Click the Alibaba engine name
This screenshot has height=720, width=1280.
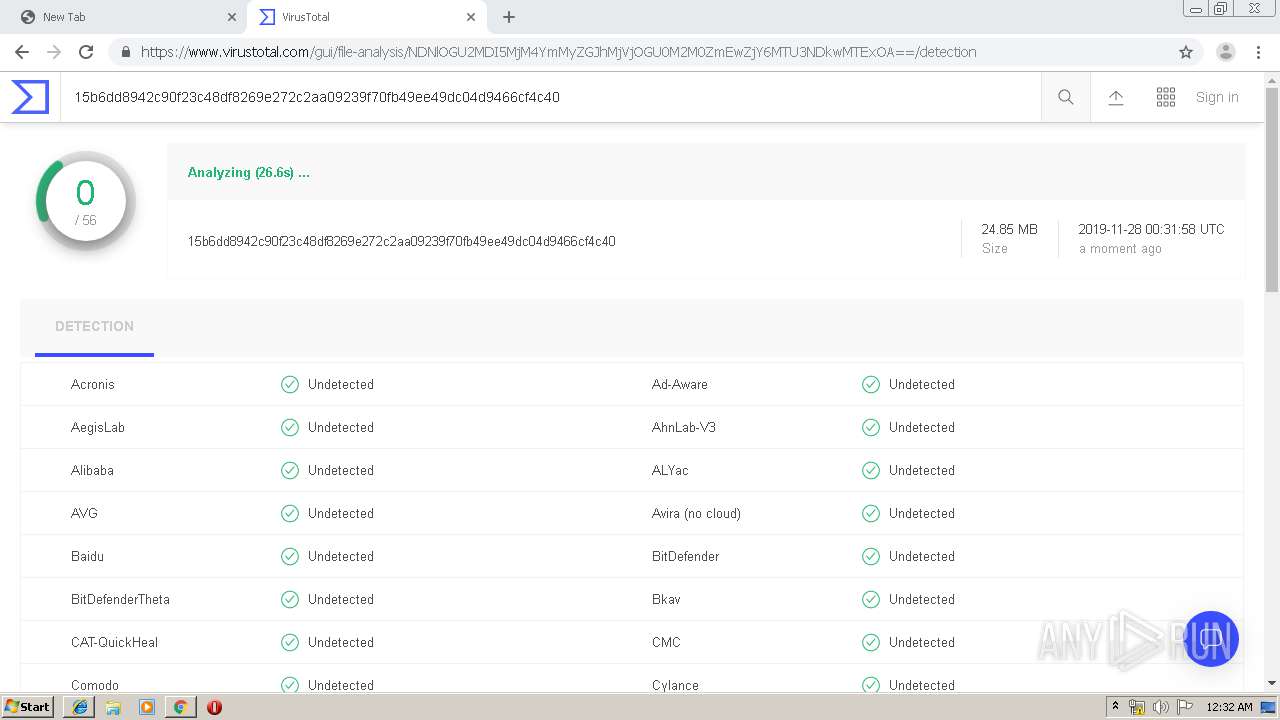[92, 470]
